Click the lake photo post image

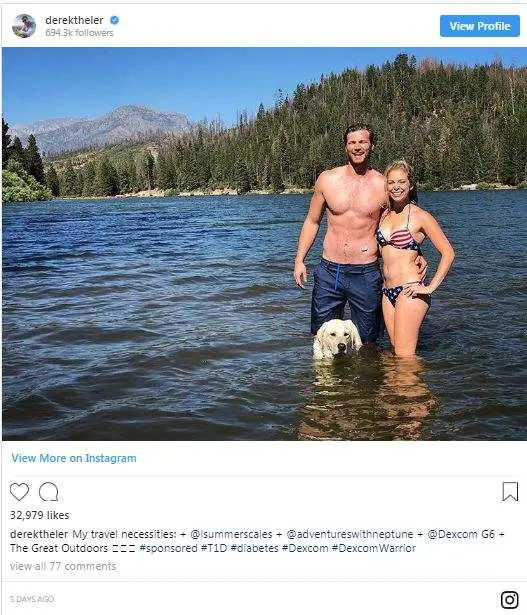point(264,244)
